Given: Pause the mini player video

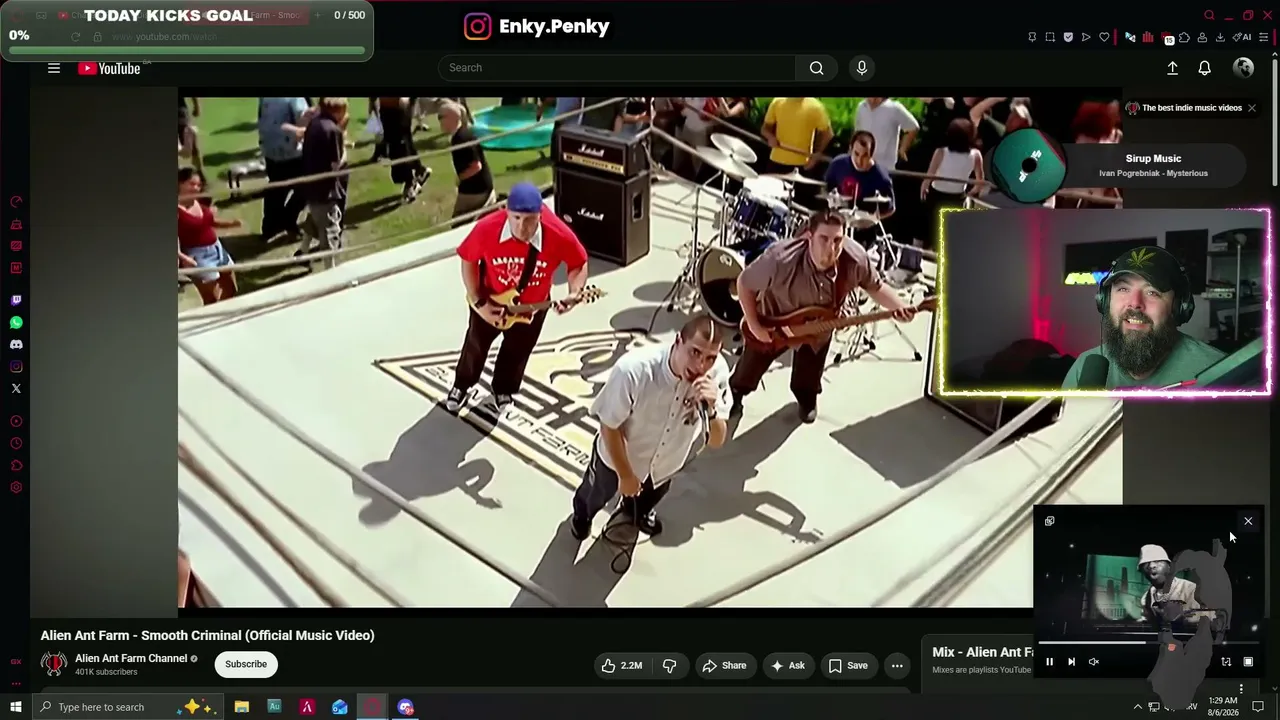Looking at the screenshot, I should coord(1049,662).
